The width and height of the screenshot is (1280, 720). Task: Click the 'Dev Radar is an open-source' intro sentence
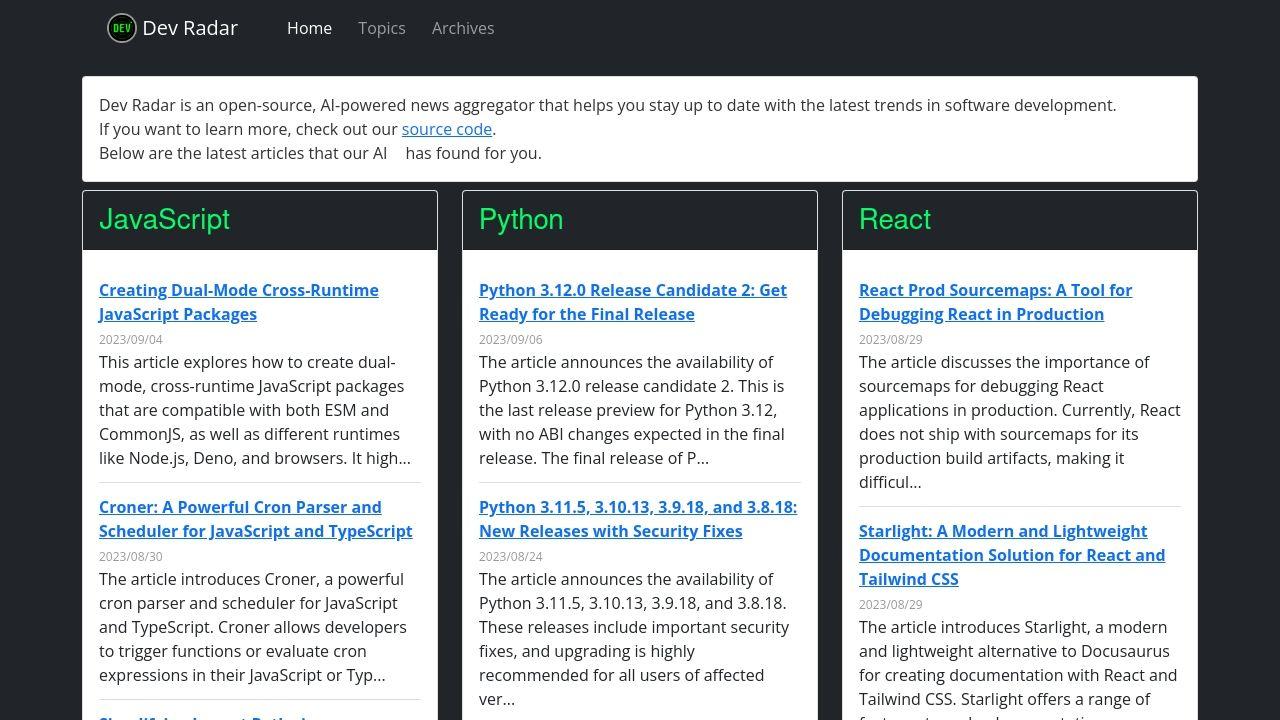point(607,105)
